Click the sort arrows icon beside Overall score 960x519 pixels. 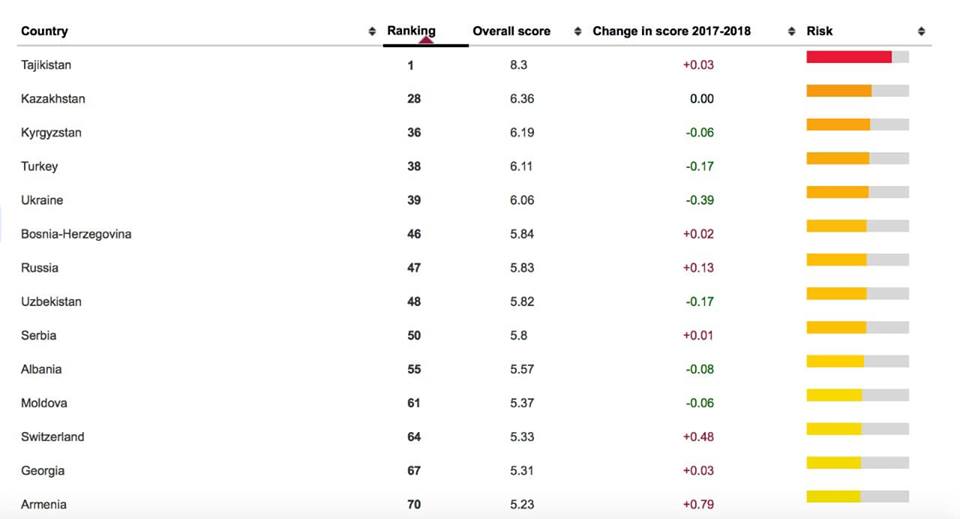click(578, 32)
